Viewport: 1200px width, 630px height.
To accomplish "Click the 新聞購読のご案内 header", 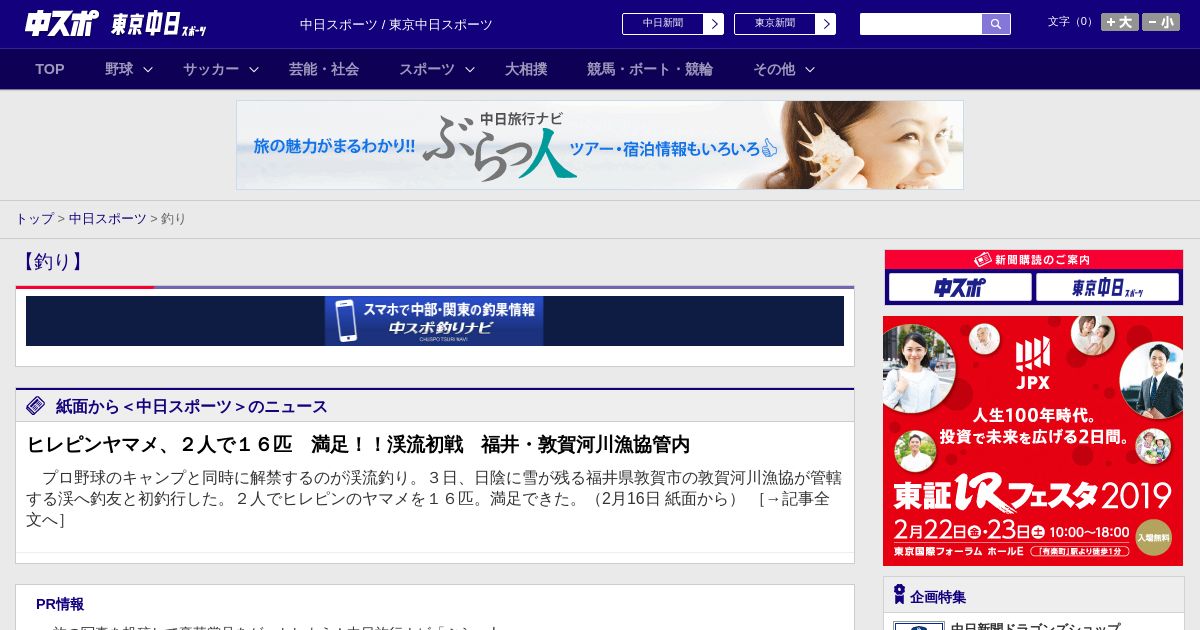I will [1033, 259].
